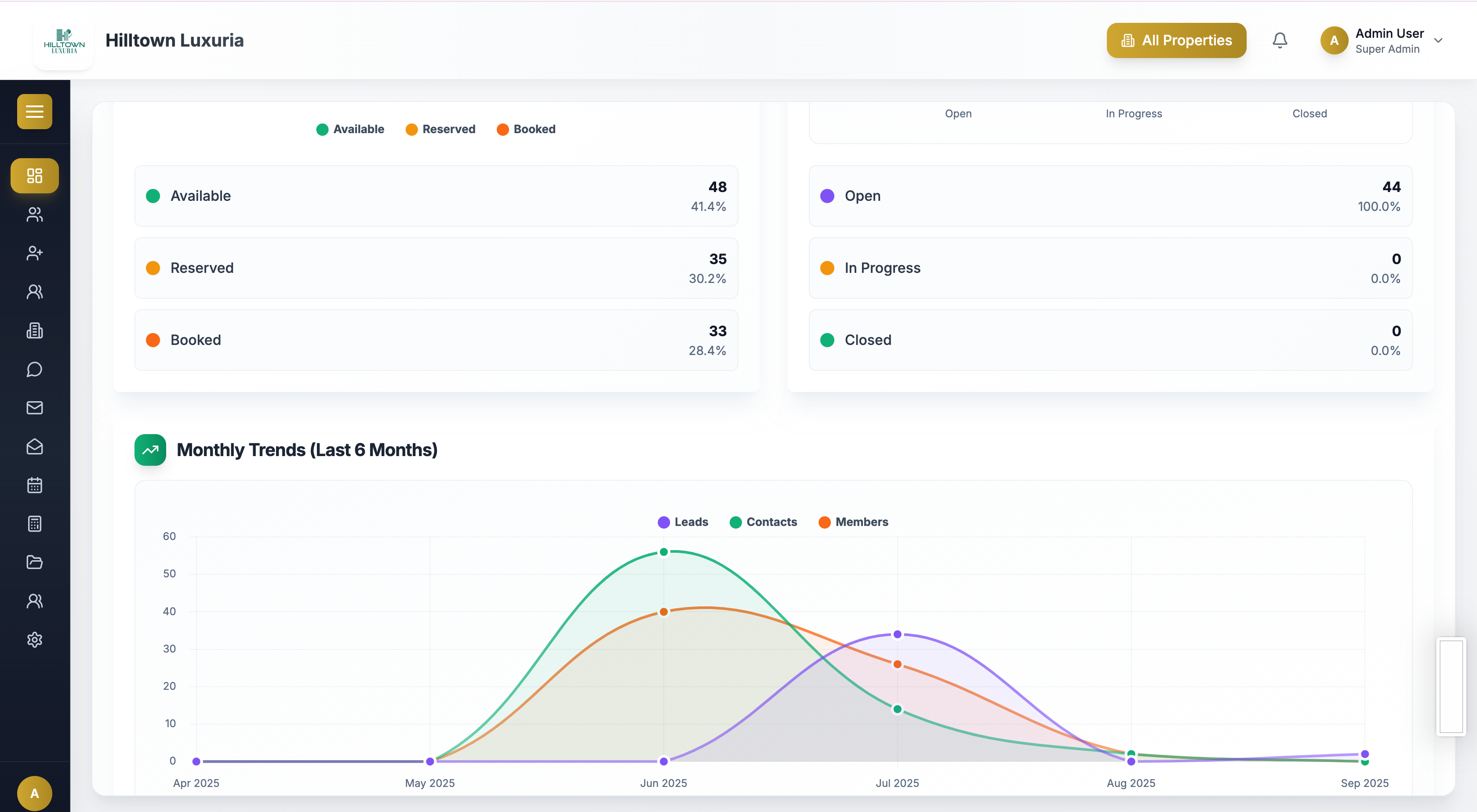Open the dashboard grid icon in sidebar
The image size is (1477, 812).
tap(34, 175)
